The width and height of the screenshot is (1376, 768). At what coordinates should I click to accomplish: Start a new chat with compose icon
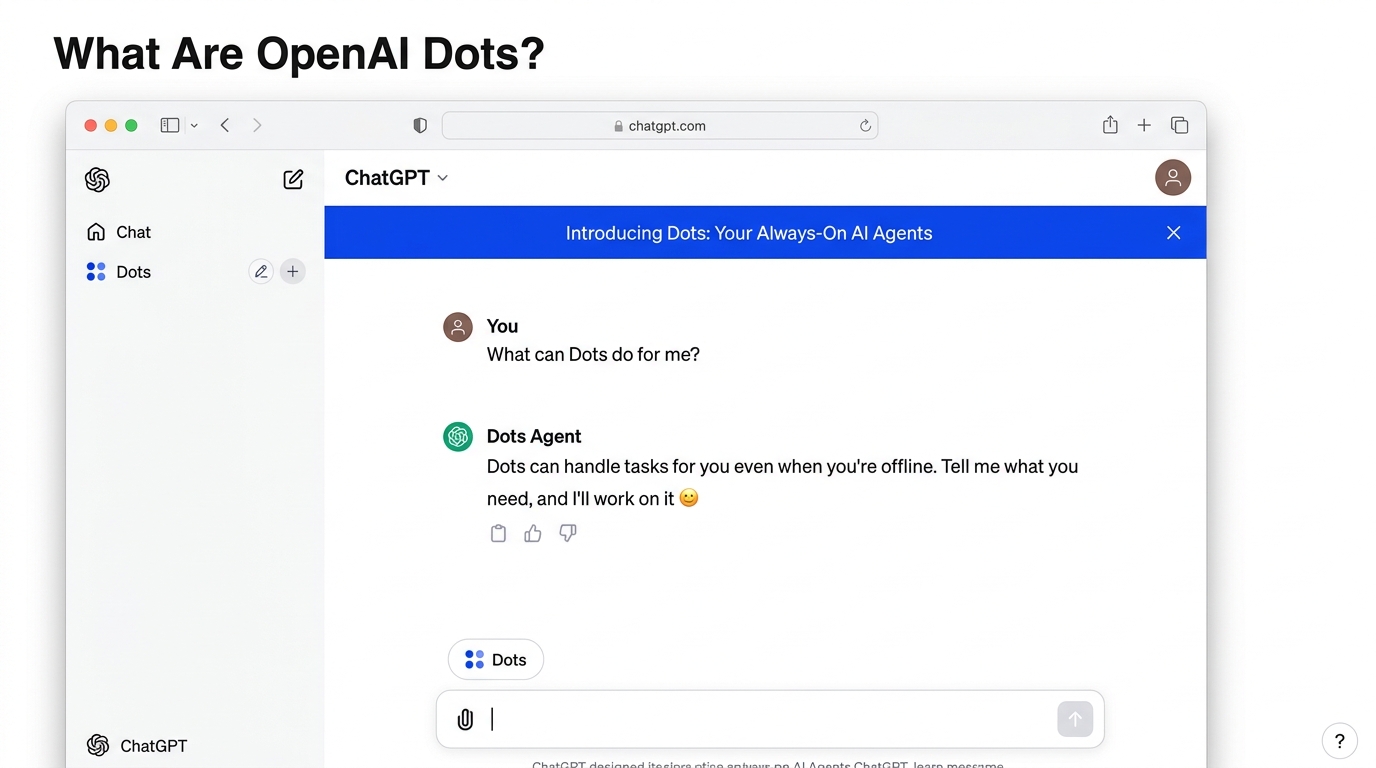coord(293,180)
